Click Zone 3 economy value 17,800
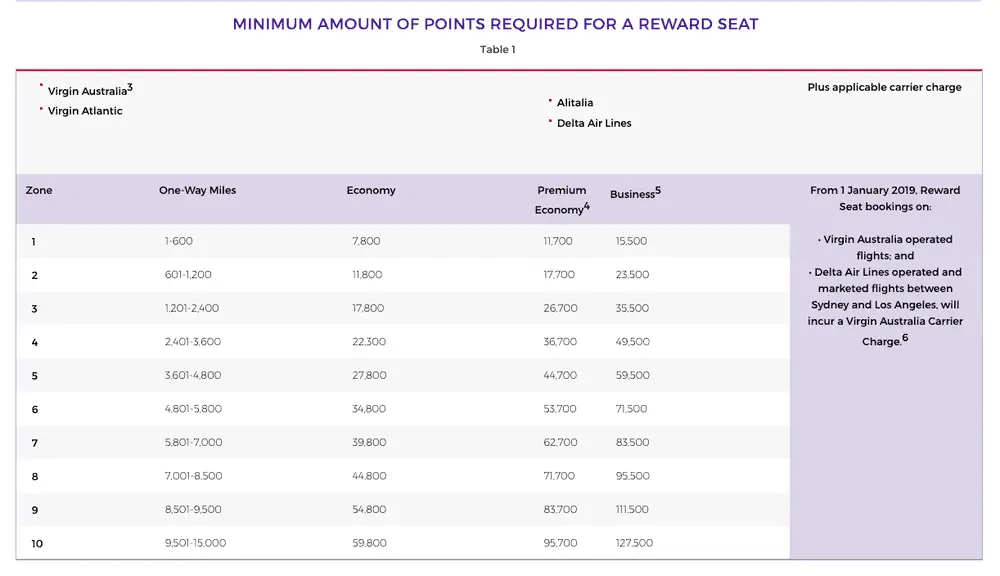Viewport: 1000px width, 576px height. pos(367,308)
